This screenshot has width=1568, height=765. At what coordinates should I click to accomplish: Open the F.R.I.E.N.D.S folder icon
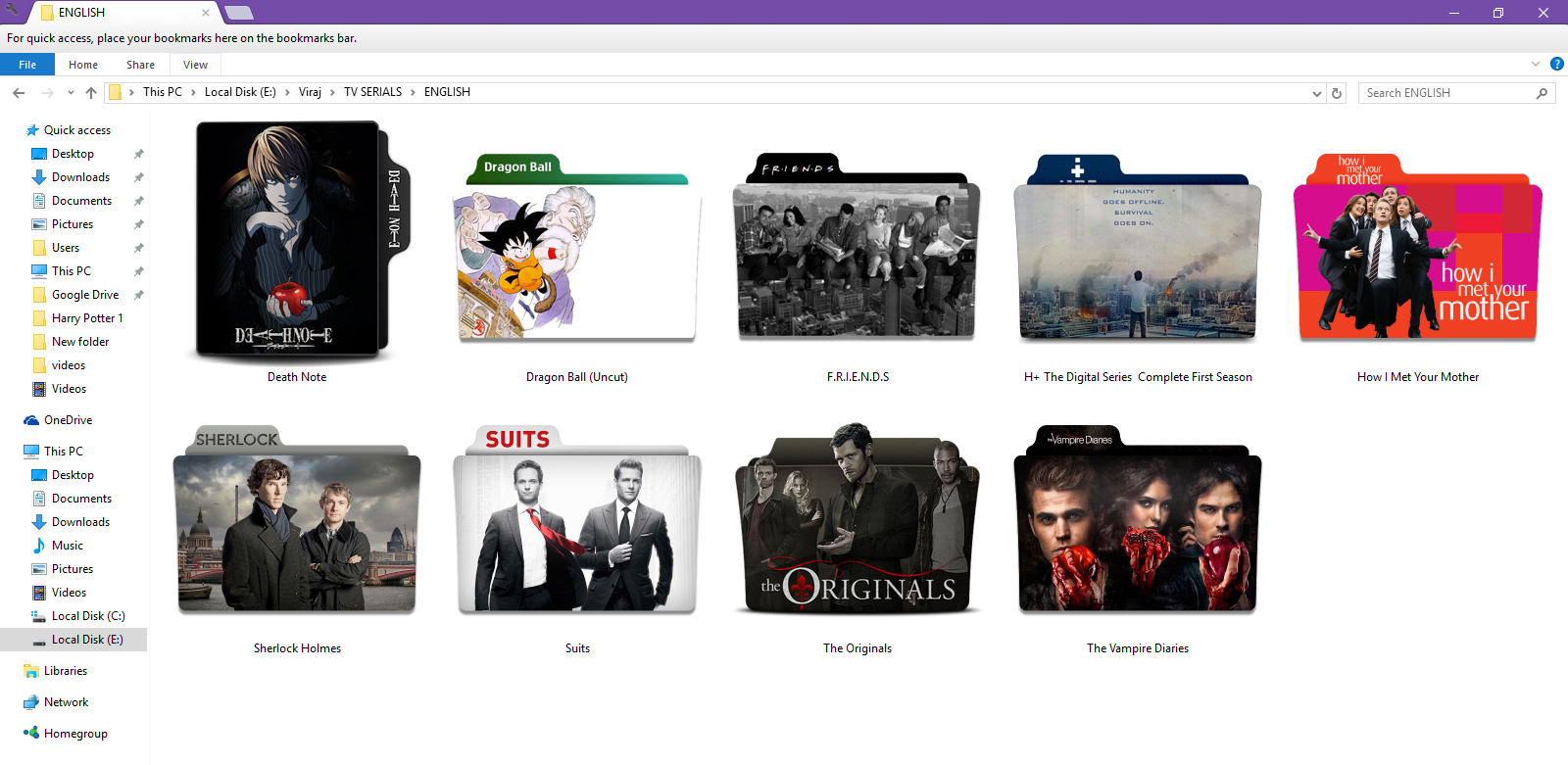857,247
